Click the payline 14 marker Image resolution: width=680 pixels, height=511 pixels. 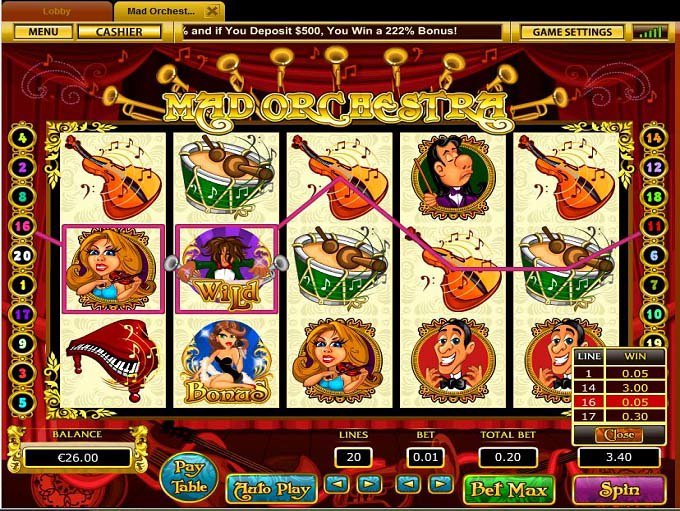pos(654,138)
